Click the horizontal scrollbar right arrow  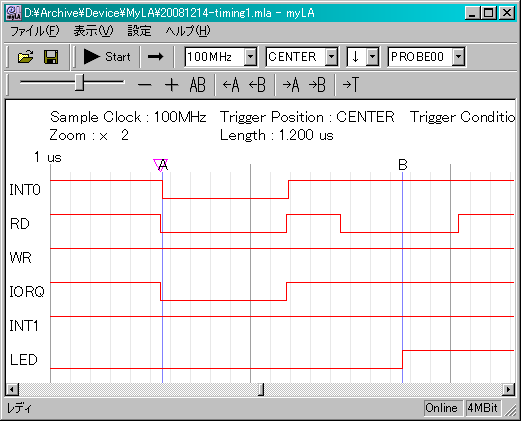(x=509, y=390)
